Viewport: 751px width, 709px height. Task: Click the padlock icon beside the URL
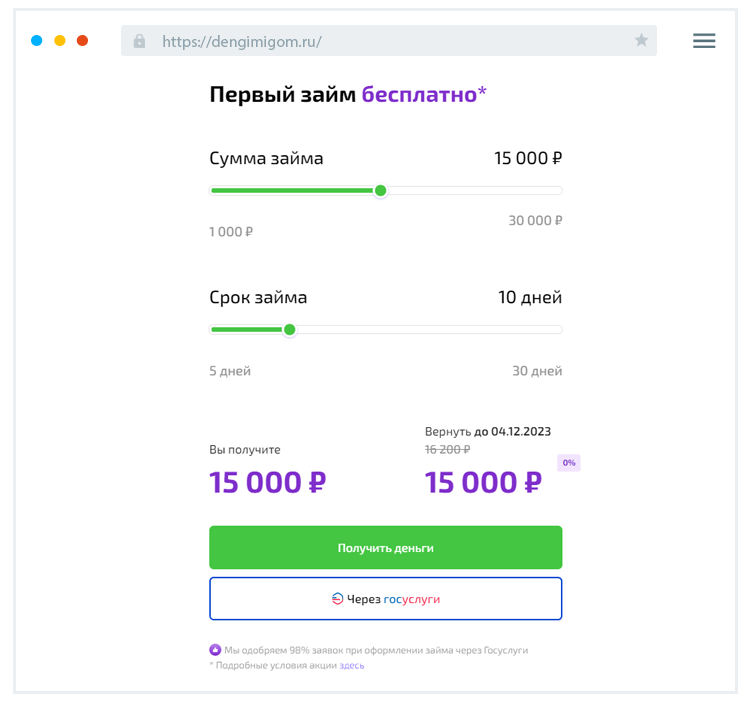[x=139, y=41]
